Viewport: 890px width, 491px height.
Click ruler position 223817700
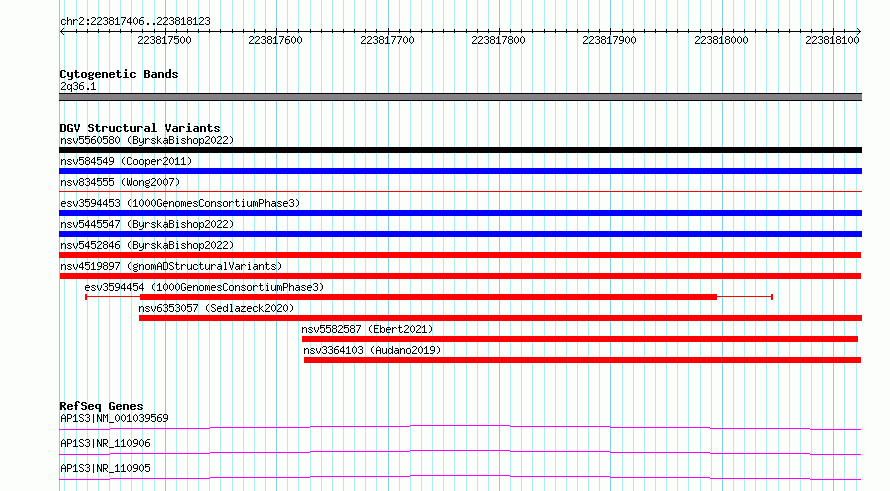(x=387, y=40)
